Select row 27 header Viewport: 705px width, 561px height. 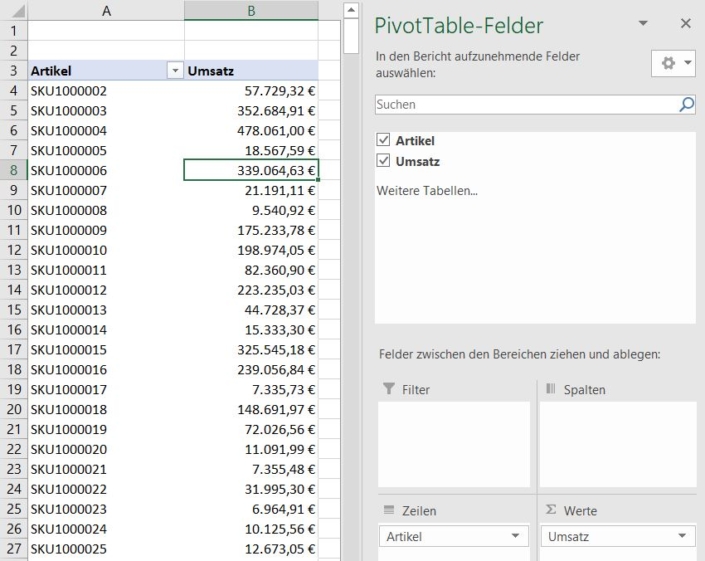pyautogui.click(x=13, y=549)
